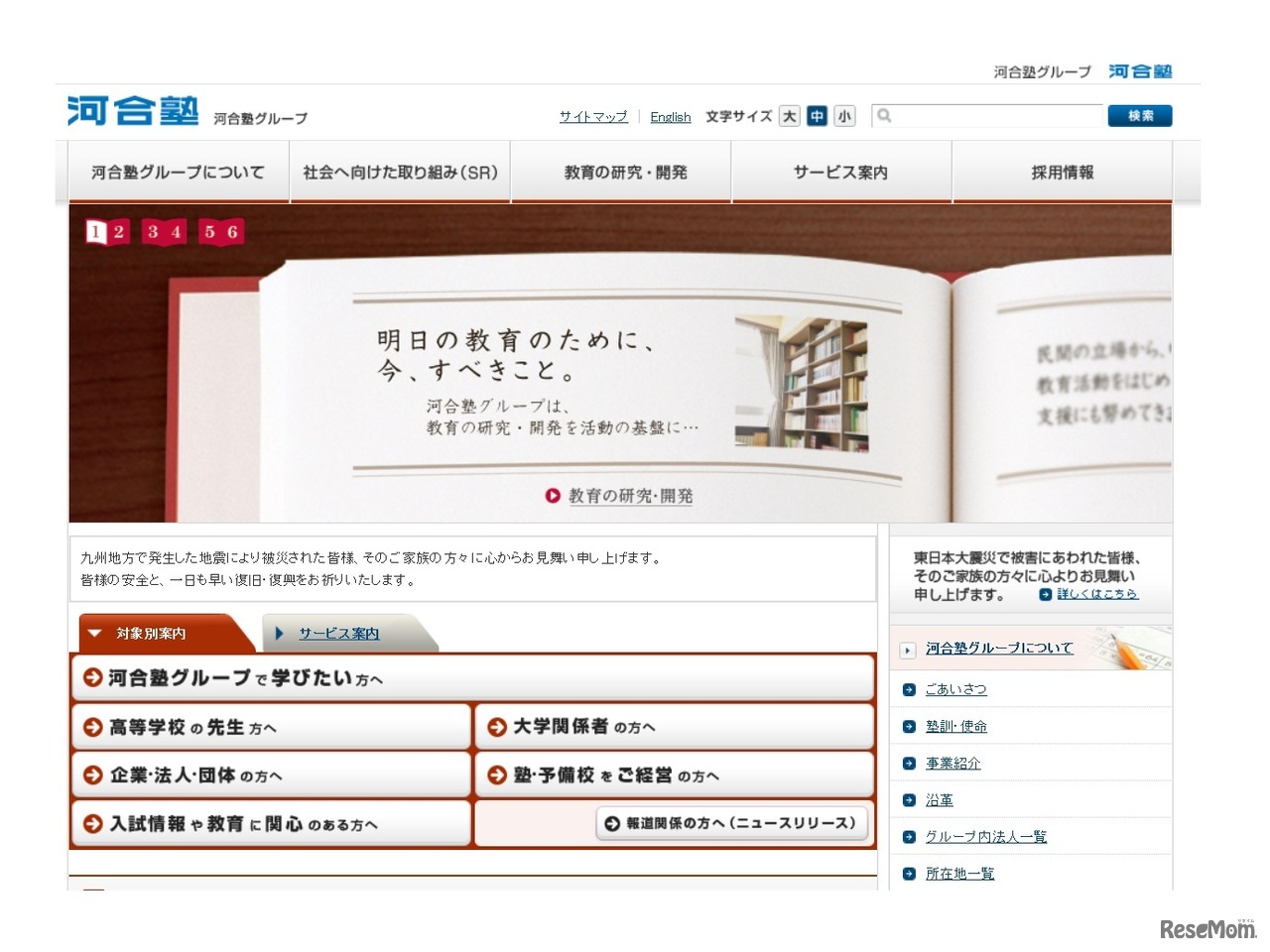Image resolution: width=1270 pixels, height=952 pixels.
Task: Click the 河合塾 logo in top-right corner
Action: click(x=1139, y=70)
